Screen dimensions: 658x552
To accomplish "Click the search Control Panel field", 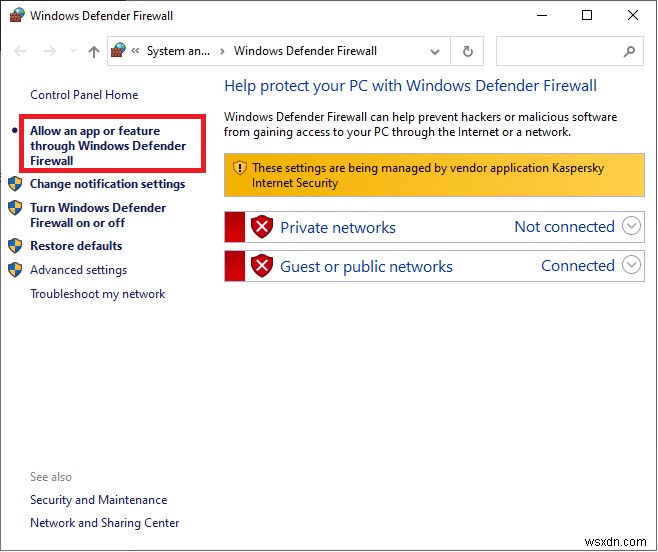I will [569, 51].
